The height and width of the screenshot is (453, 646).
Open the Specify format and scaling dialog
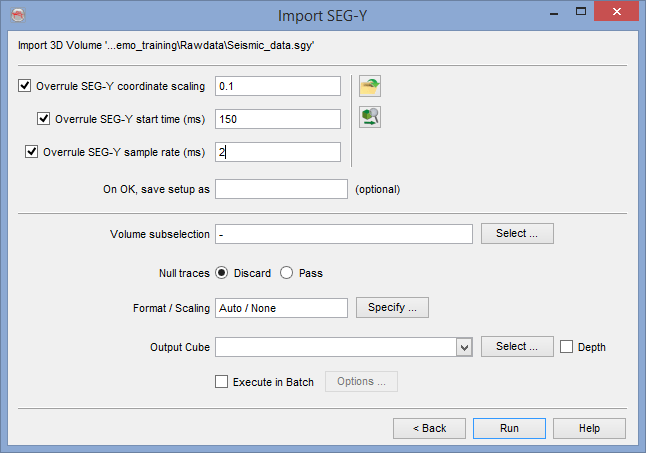pyautogui.click(x=392, y=308)
